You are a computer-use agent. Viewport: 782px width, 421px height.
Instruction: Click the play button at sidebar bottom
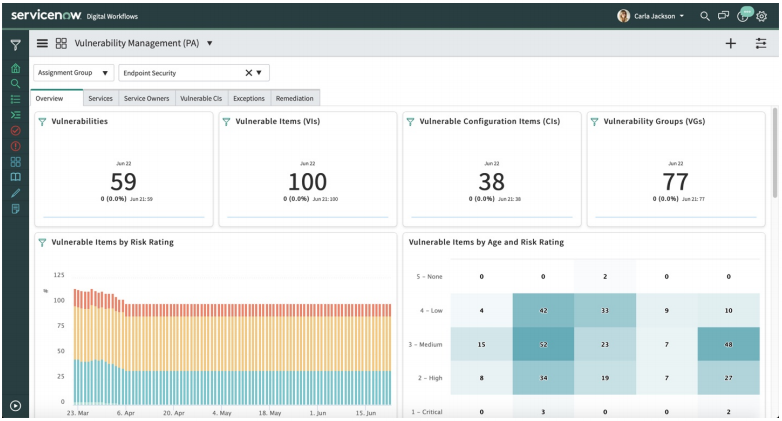coord(15,405)
